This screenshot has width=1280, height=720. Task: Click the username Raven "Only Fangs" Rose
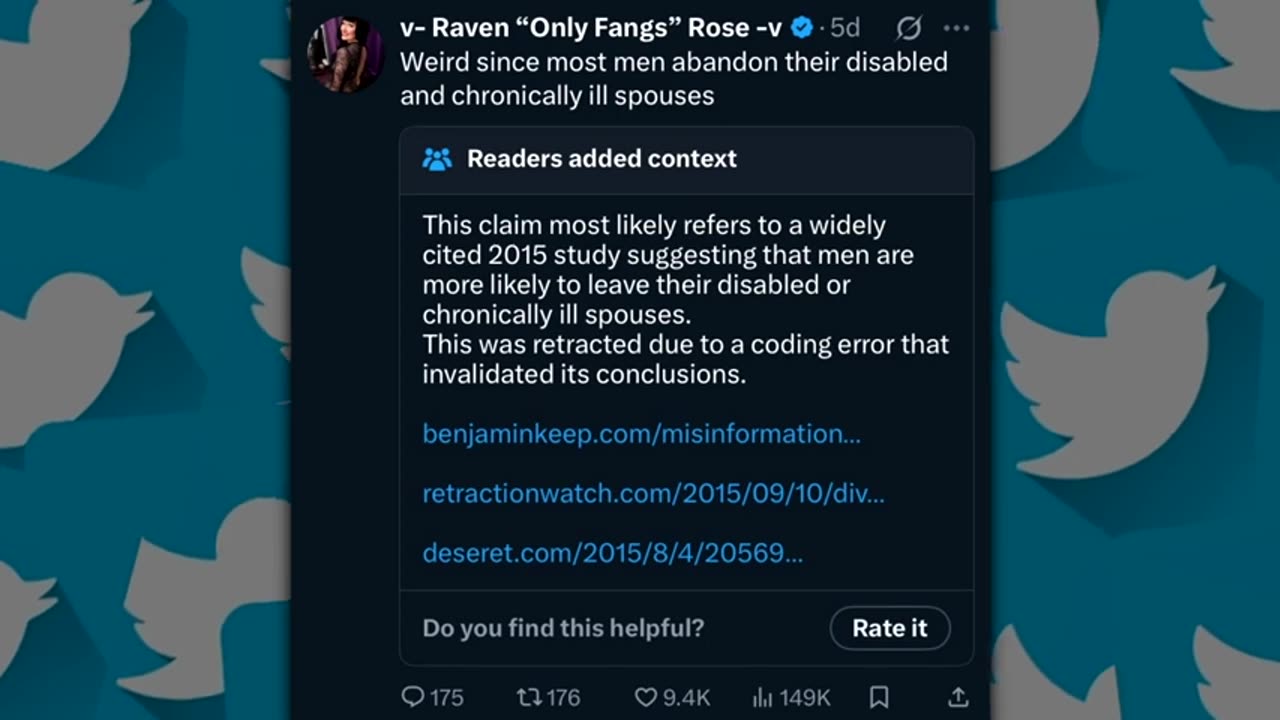(x=591, y=28)
